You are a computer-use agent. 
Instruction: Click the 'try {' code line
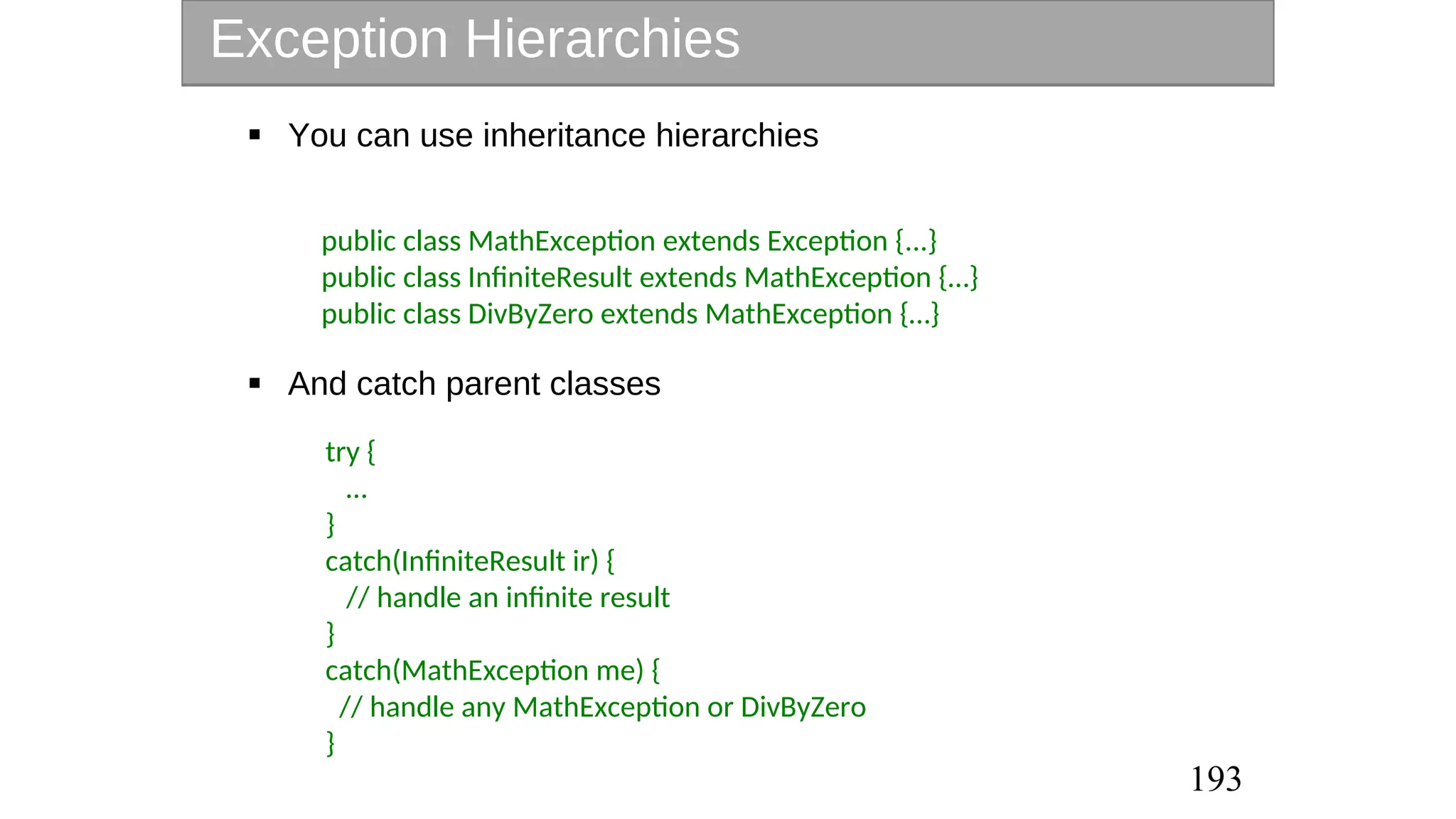350,452
